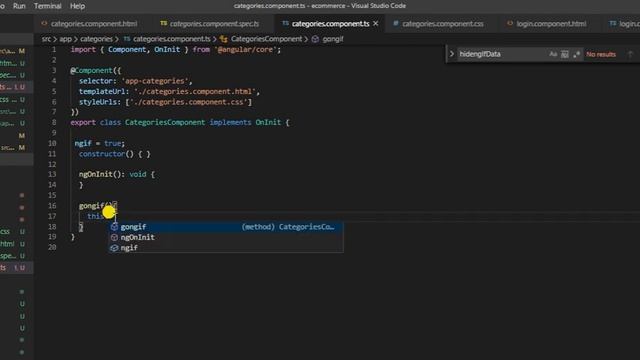Click the method icon beside gongif suggestion

(x=114, y=227)
